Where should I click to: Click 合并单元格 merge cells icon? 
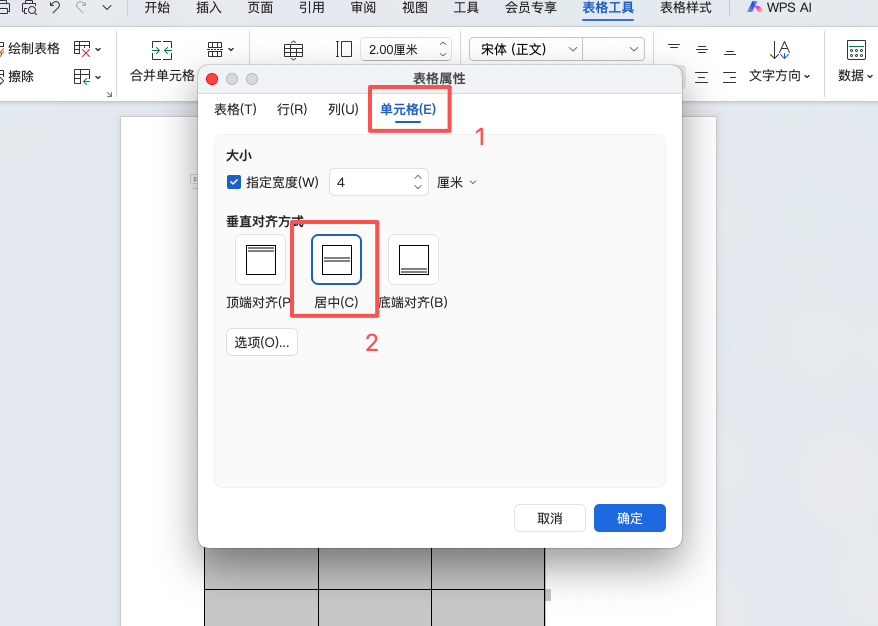tap(162, 50)
